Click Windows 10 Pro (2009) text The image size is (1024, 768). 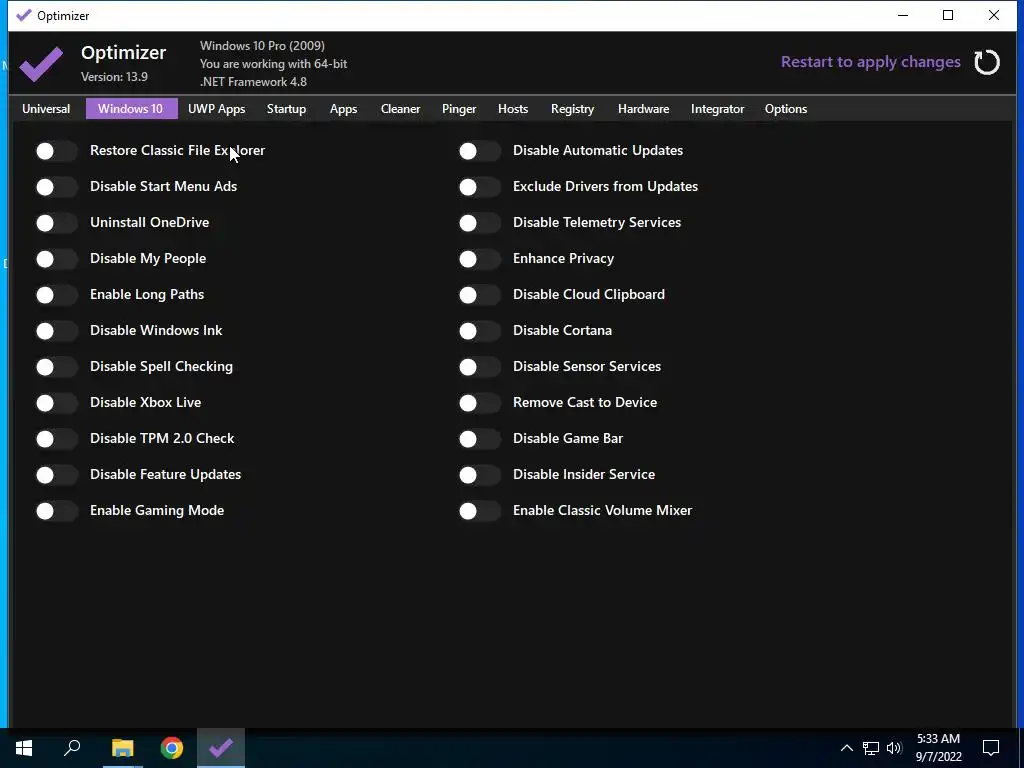[262, 46]
